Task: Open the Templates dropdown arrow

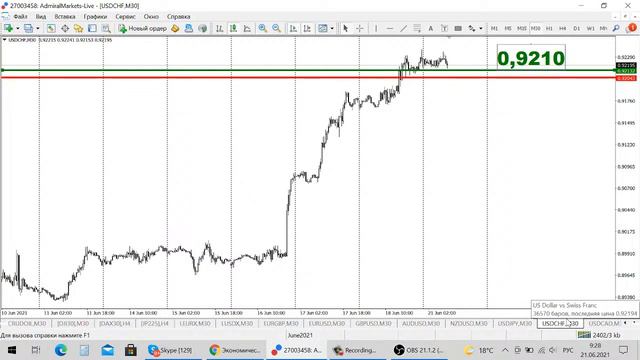Action: click(x=332, y=28)
